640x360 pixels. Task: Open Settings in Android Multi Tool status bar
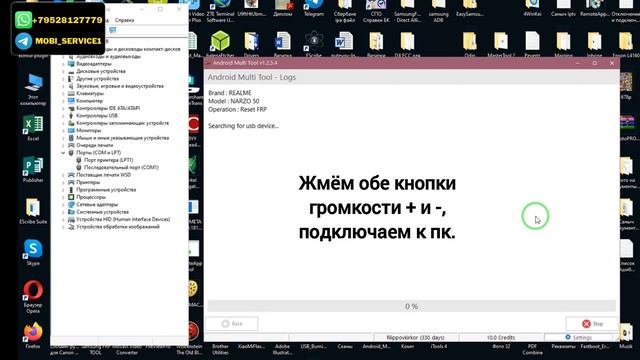(578, 338)
